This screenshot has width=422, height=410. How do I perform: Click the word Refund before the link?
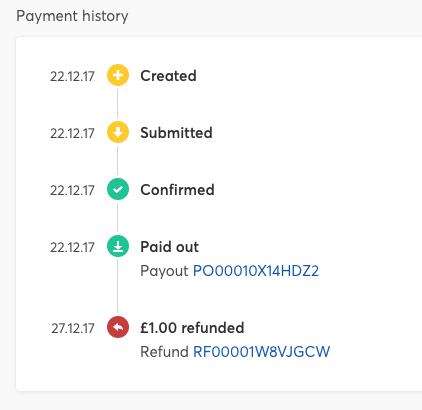(x=164, y=352)
